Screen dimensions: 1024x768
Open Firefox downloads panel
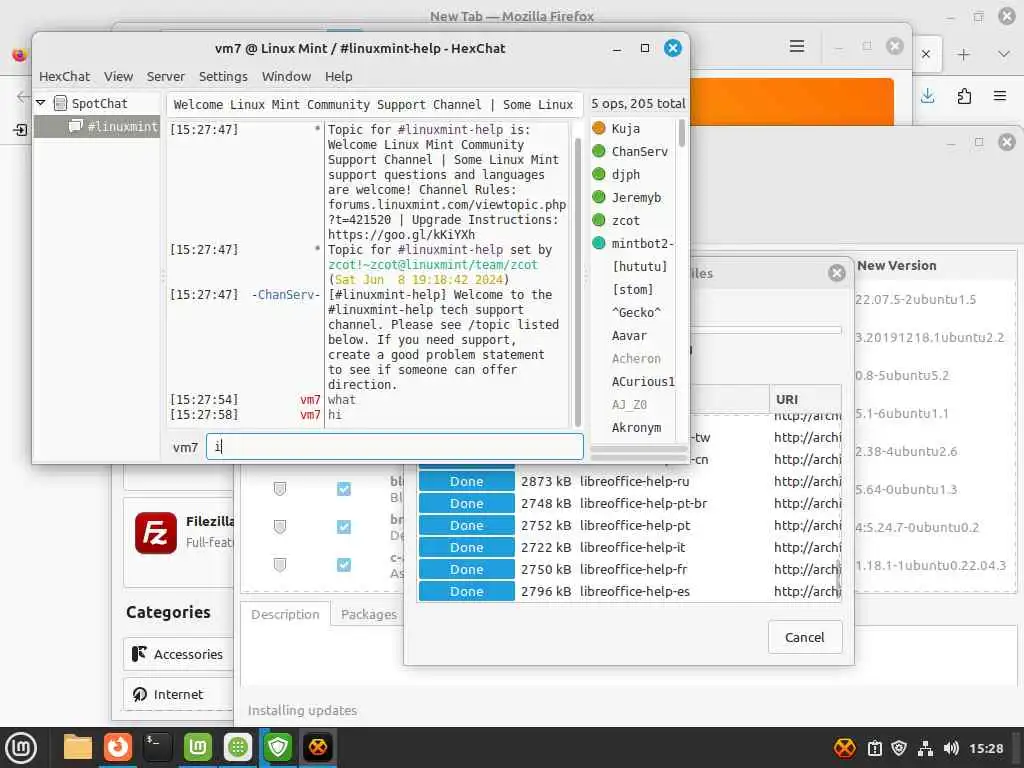tap(927, 97)
